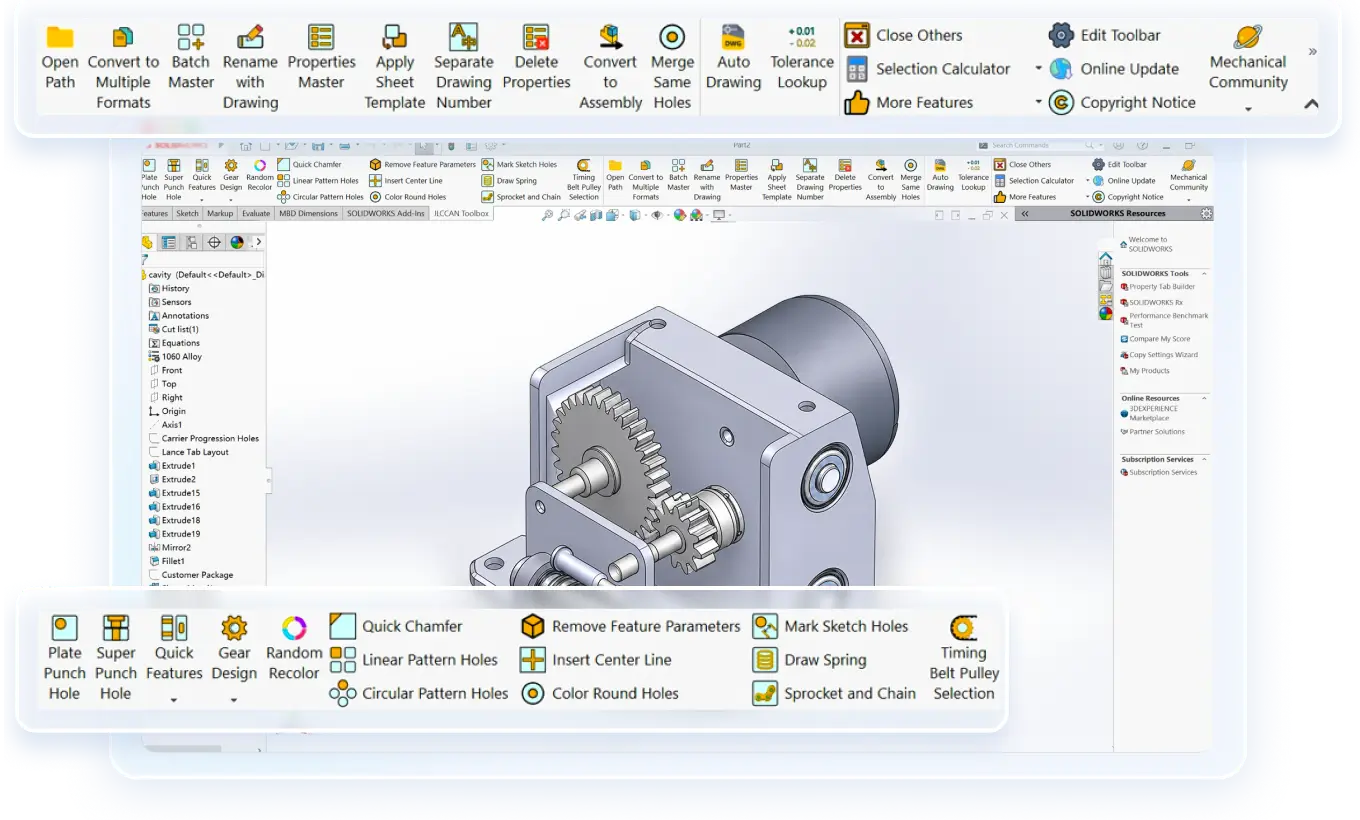
Task: Select the SOLIDWORKS Add-Ins tab
Action: coord(385,213)
